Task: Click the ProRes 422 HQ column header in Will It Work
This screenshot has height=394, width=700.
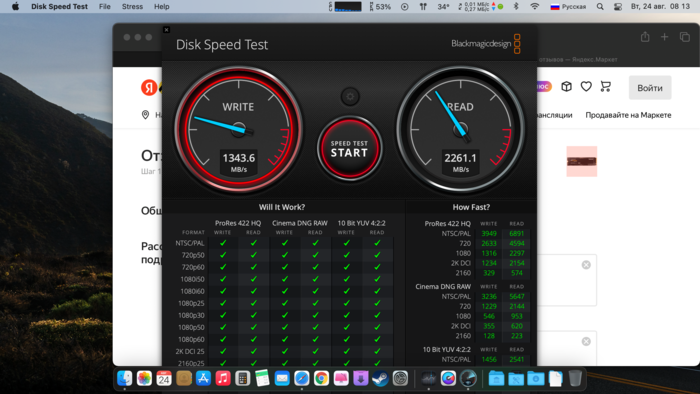Action: (238, 223)
